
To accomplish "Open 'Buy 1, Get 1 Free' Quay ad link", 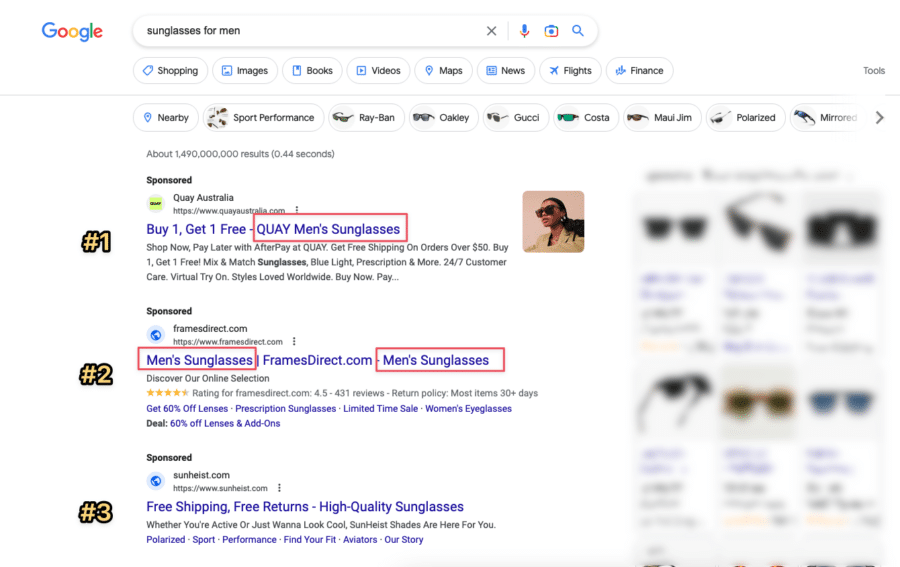I will pyautogui.click(x=273, y=229).
